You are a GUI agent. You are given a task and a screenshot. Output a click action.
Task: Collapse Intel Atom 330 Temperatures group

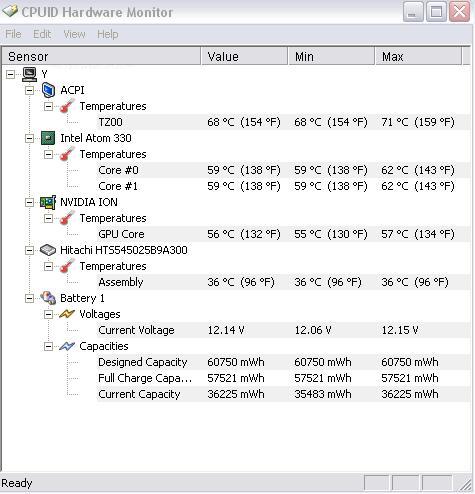coord(48,154)
